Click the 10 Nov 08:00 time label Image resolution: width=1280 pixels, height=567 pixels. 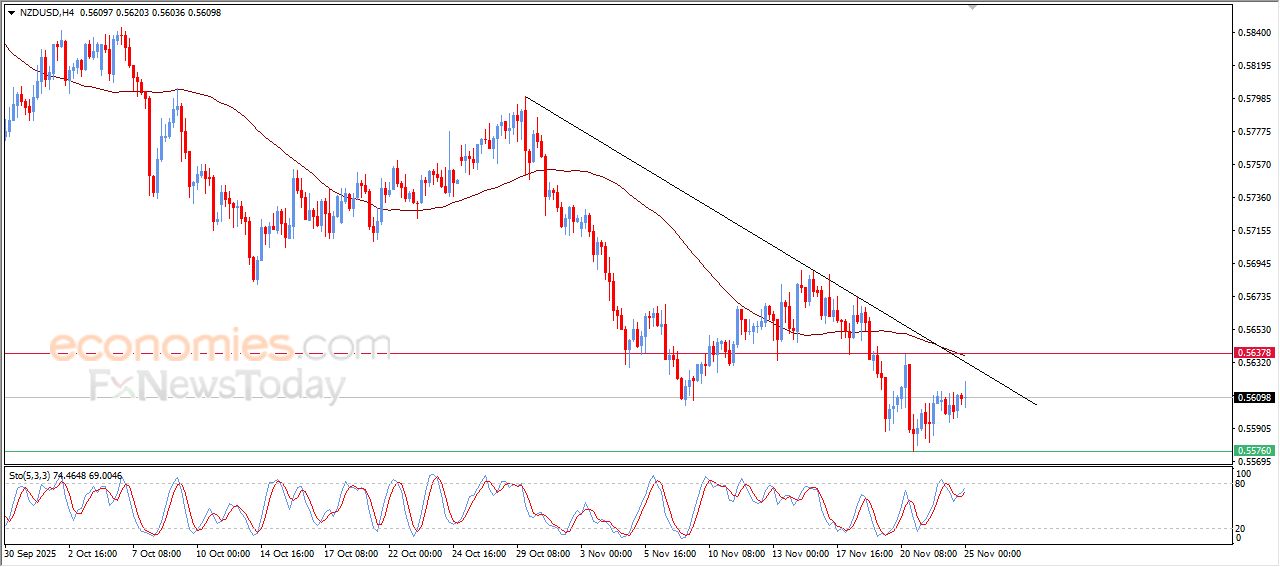(x=736, y=552)
